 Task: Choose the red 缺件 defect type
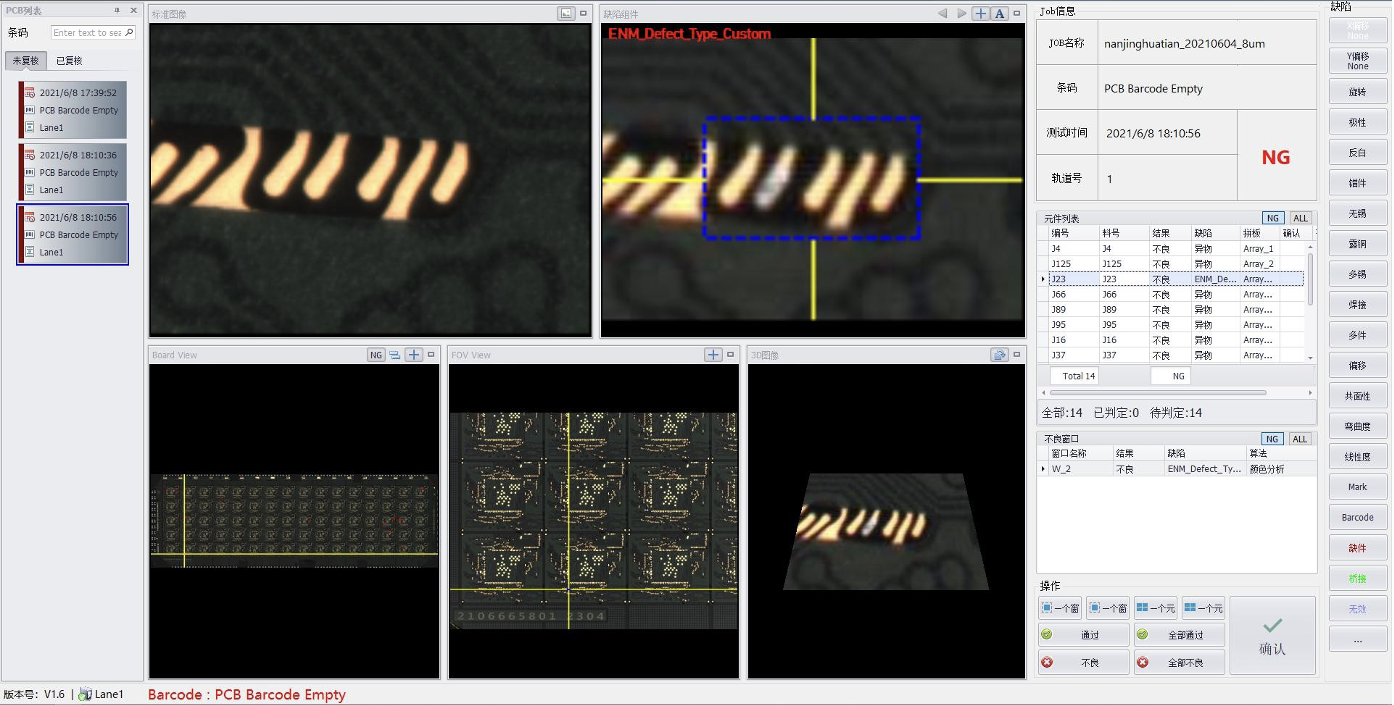click(1357, 548)
